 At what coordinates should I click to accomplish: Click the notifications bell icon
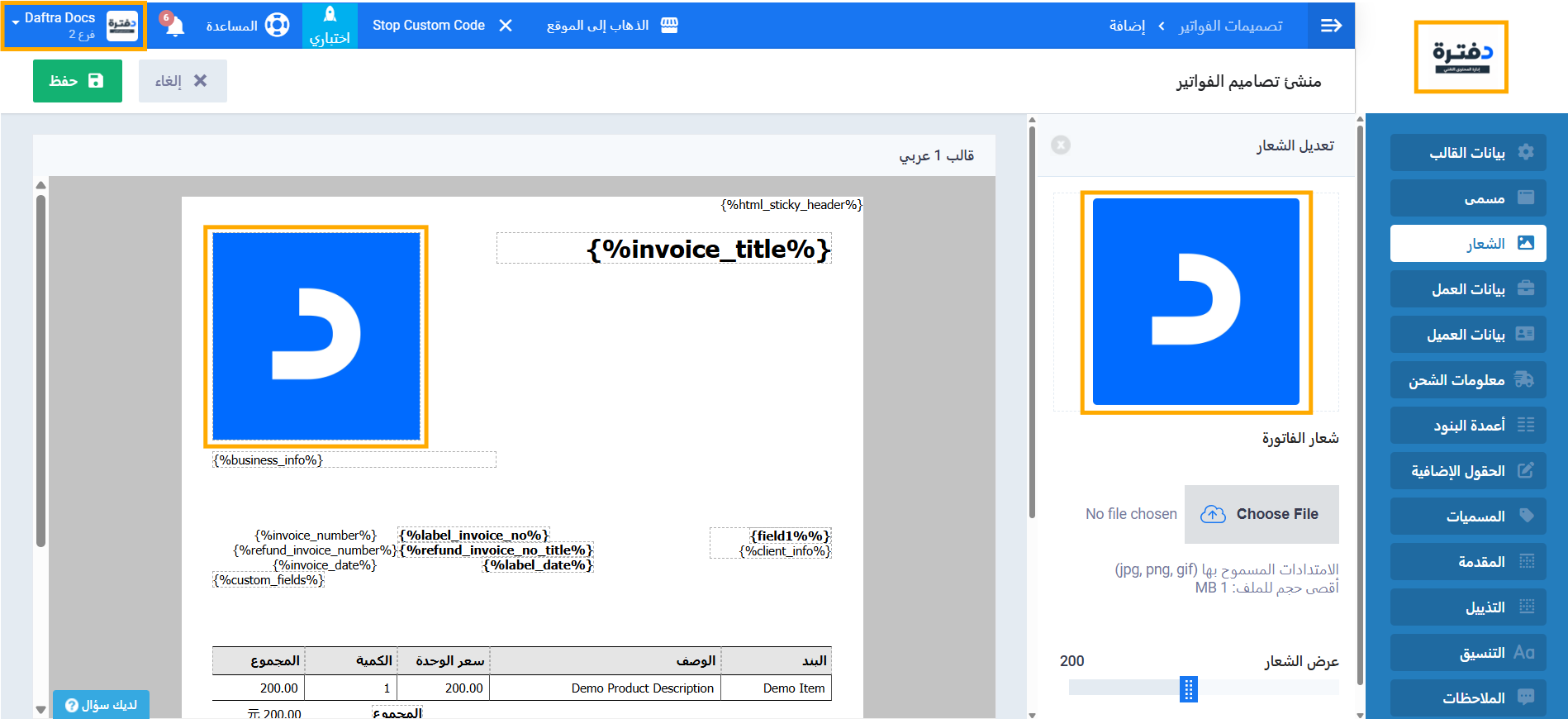pos(173,25)
